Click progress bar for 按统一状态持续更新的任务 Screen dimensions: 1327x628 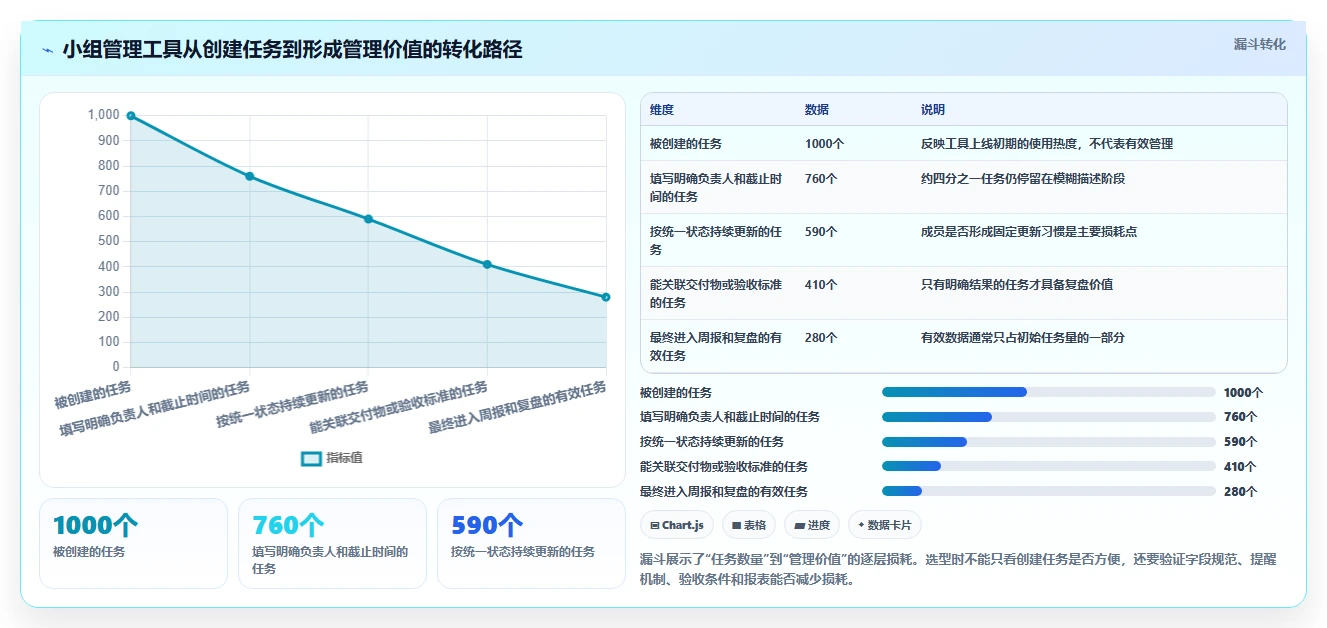pos(1049,442)
